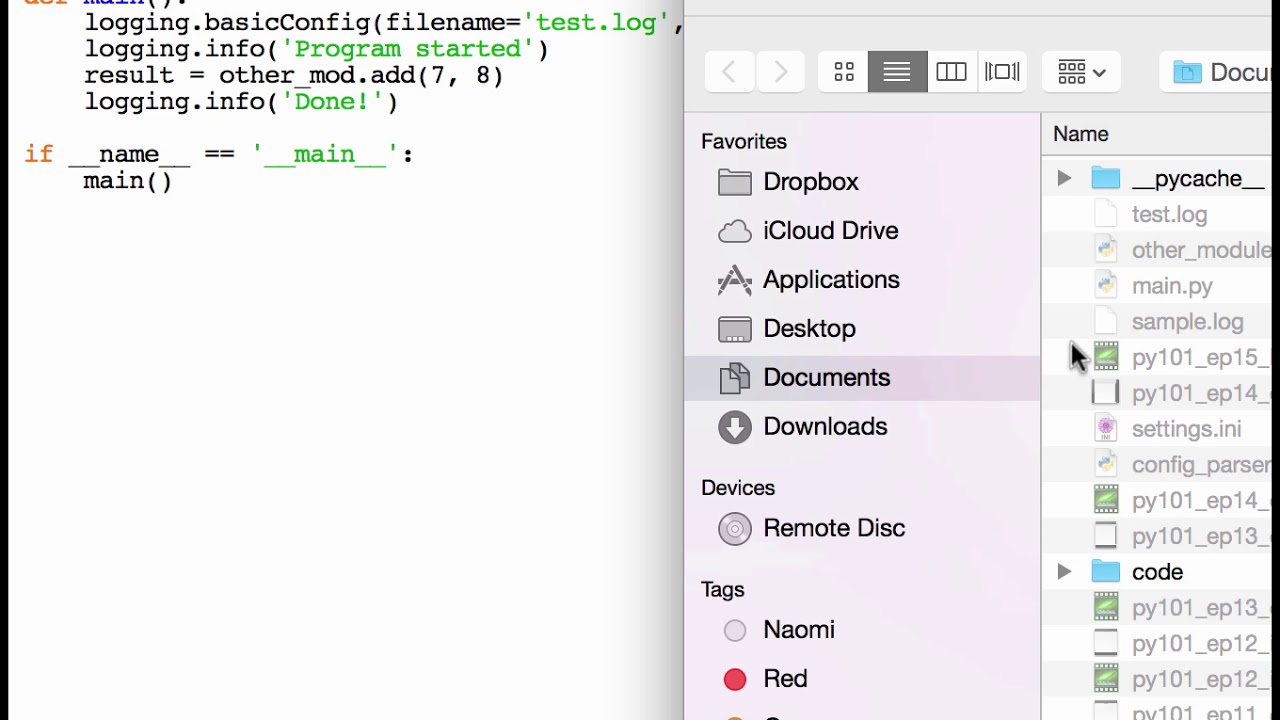Expand the __pycache__ folder triangle
The width and height of the screenshot is (1280, 720).
[x=1064, y=179]
